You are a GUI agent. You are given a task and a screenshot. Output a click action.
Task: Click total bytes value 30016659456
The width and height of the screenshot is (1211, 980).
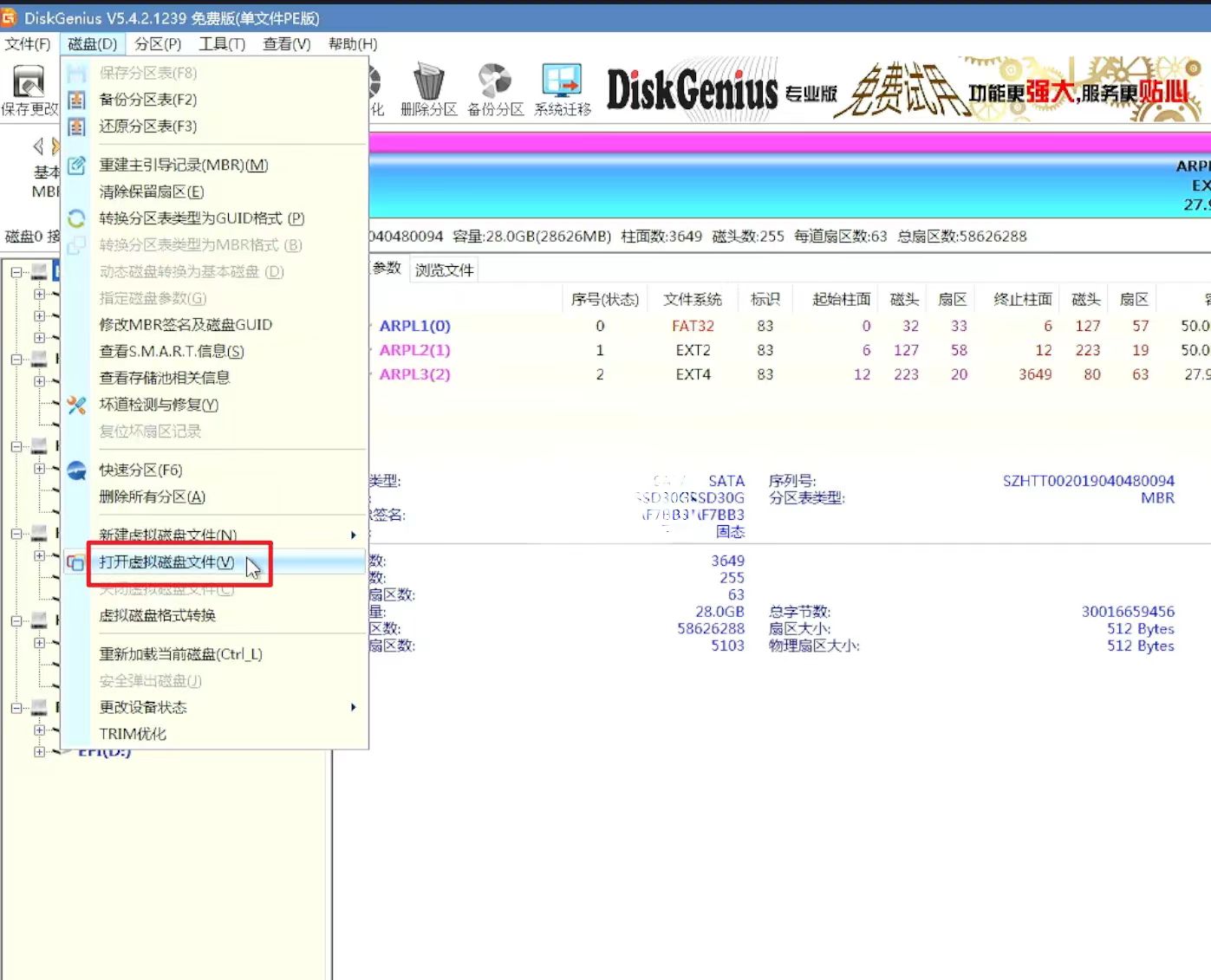(1128, 612)
